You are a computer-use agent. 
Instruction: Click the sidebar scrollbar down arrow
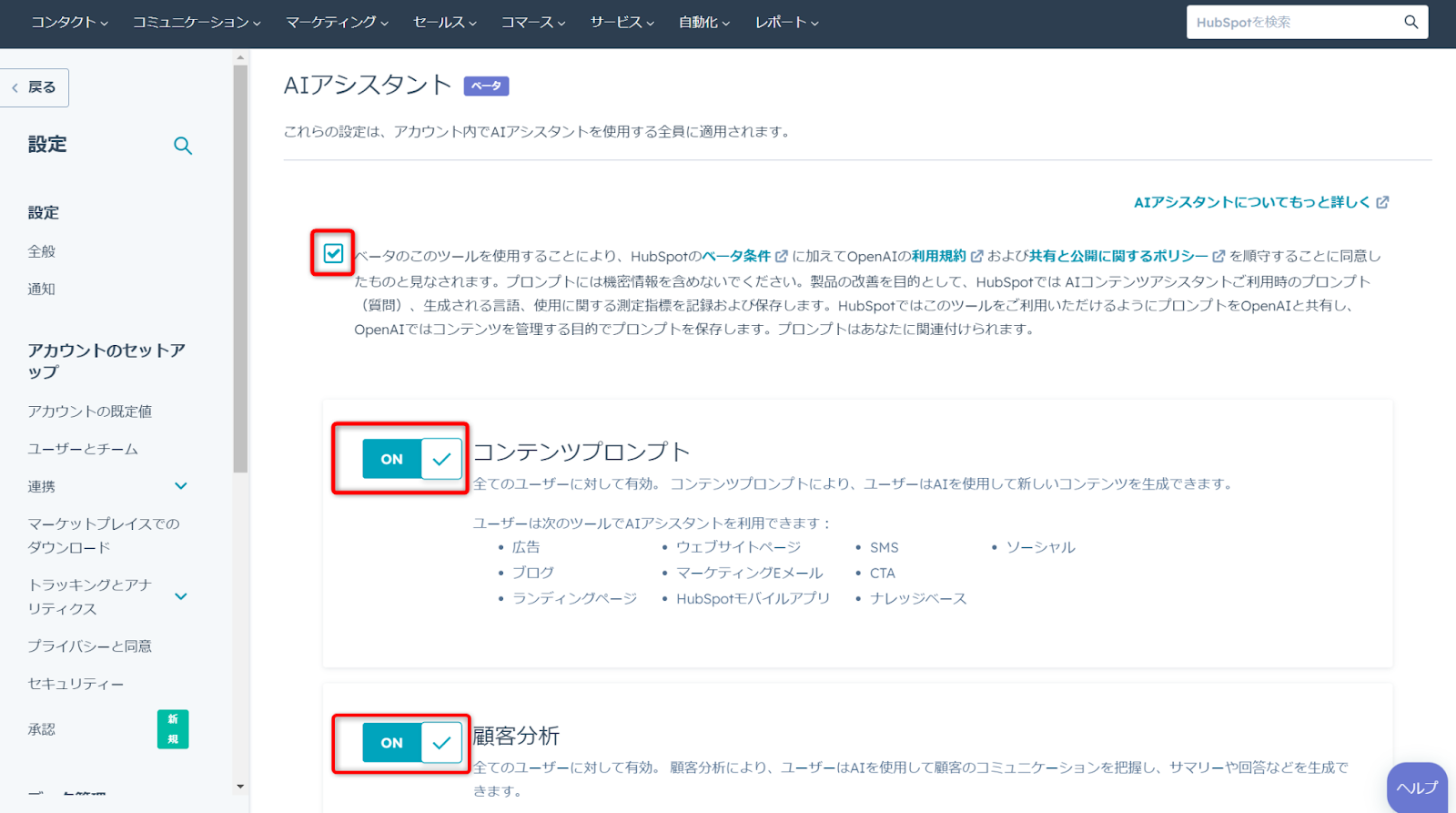pos(240,786)
